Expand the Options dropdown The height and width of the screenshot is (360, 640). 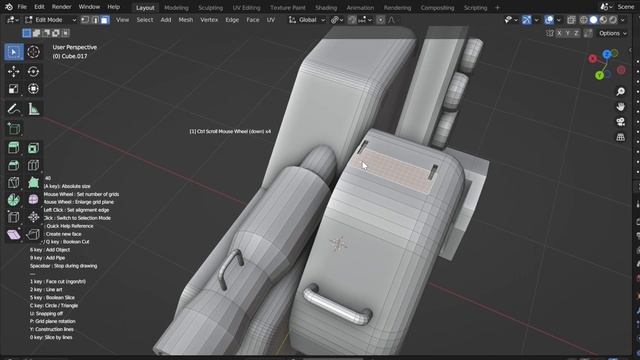[613, 33]
